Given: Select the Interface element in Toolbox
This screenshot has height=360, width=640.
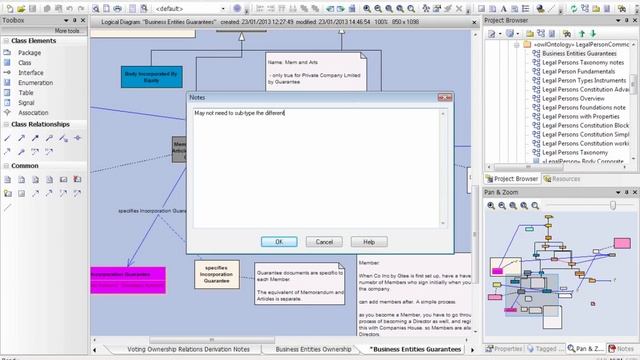Looking at the screenshot, I should 31,73.
